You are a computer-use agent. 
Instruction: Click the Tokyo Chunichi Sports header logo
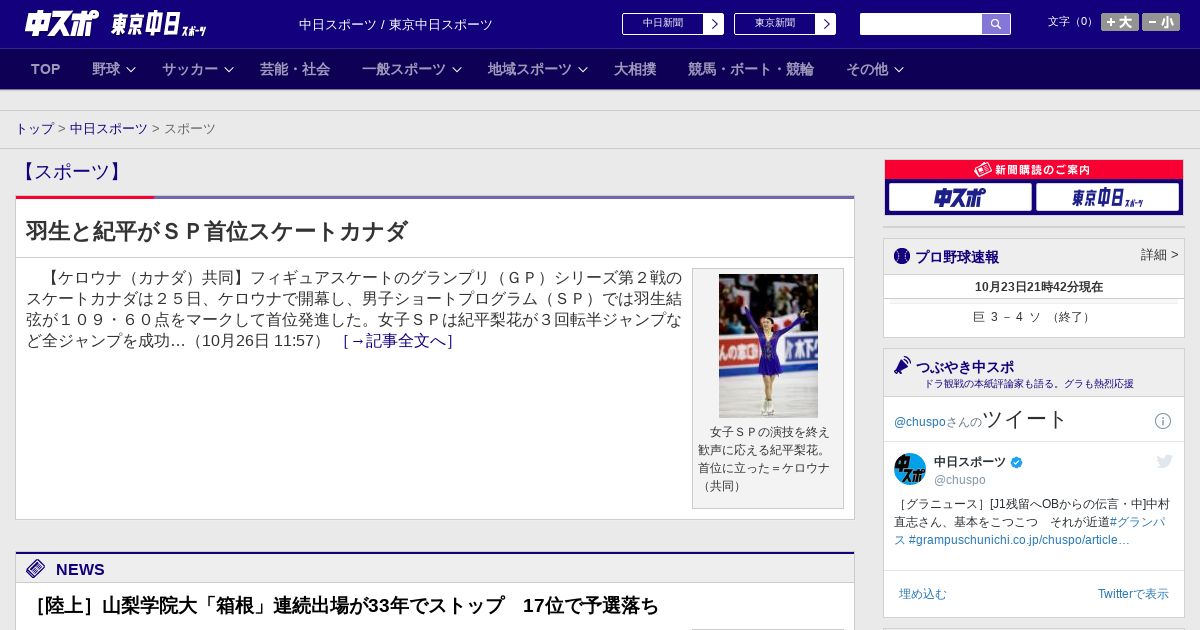159,24
